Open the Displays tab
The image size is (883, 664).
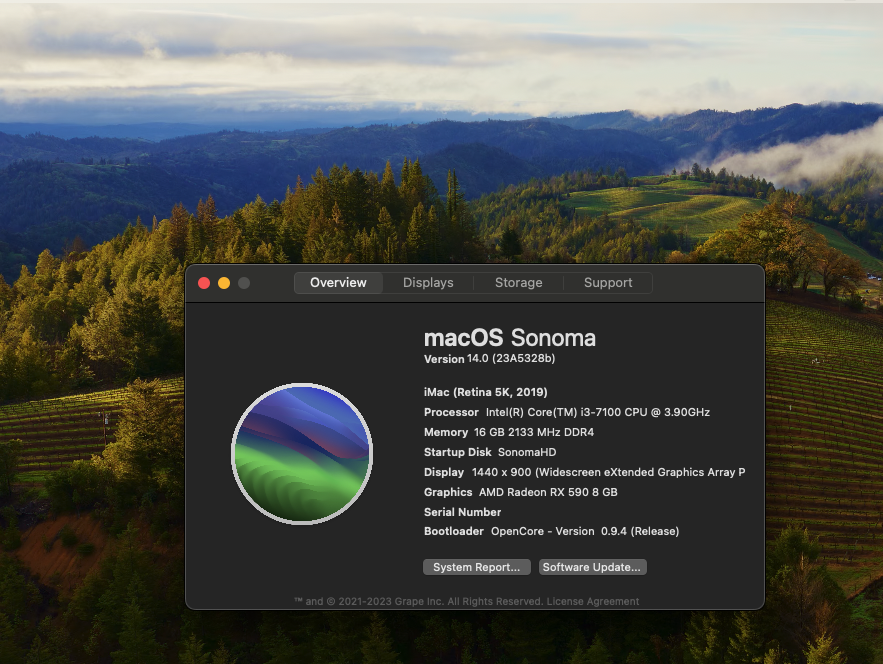[428, 283]
